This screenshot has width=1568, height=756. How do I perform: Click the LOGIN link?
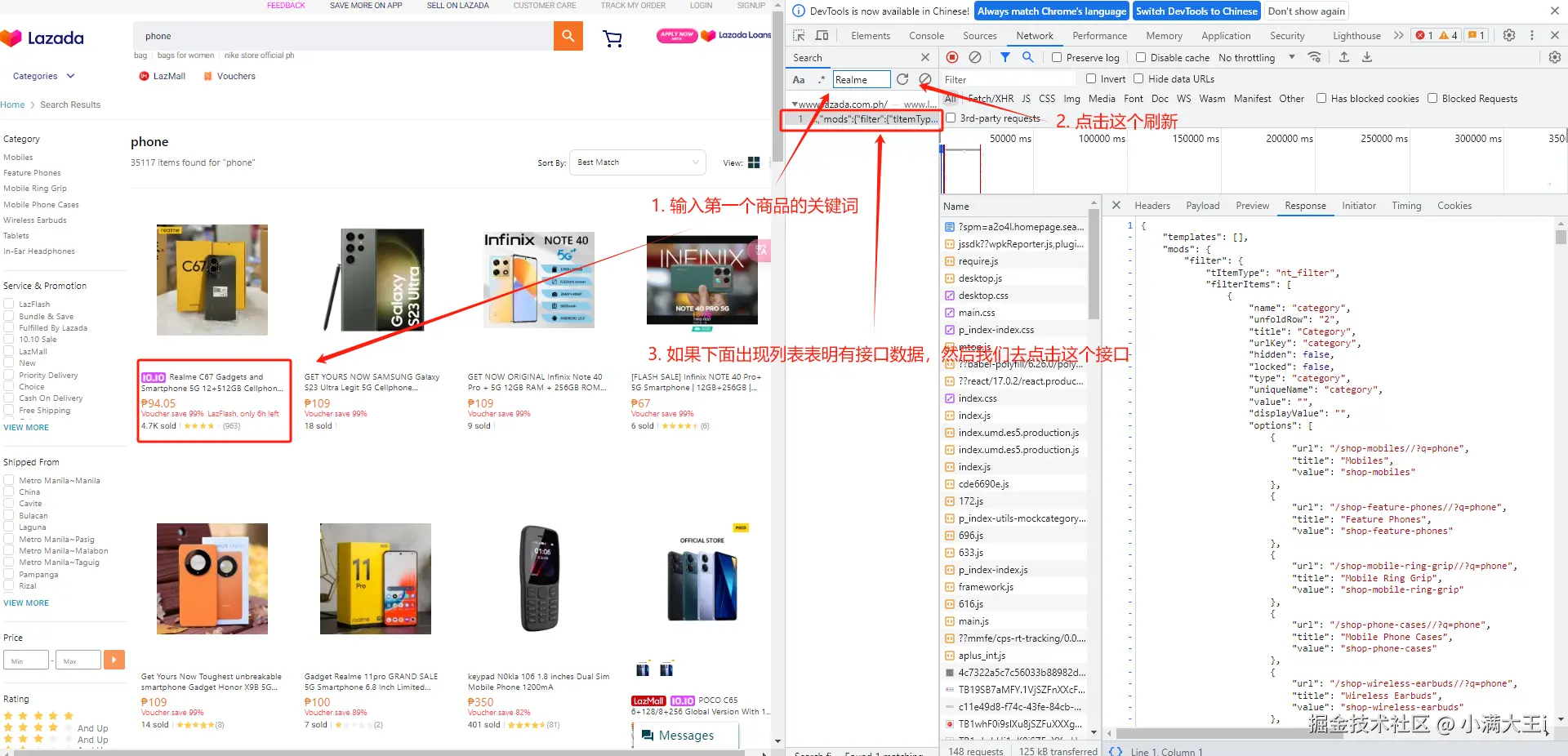pos(701,6)
